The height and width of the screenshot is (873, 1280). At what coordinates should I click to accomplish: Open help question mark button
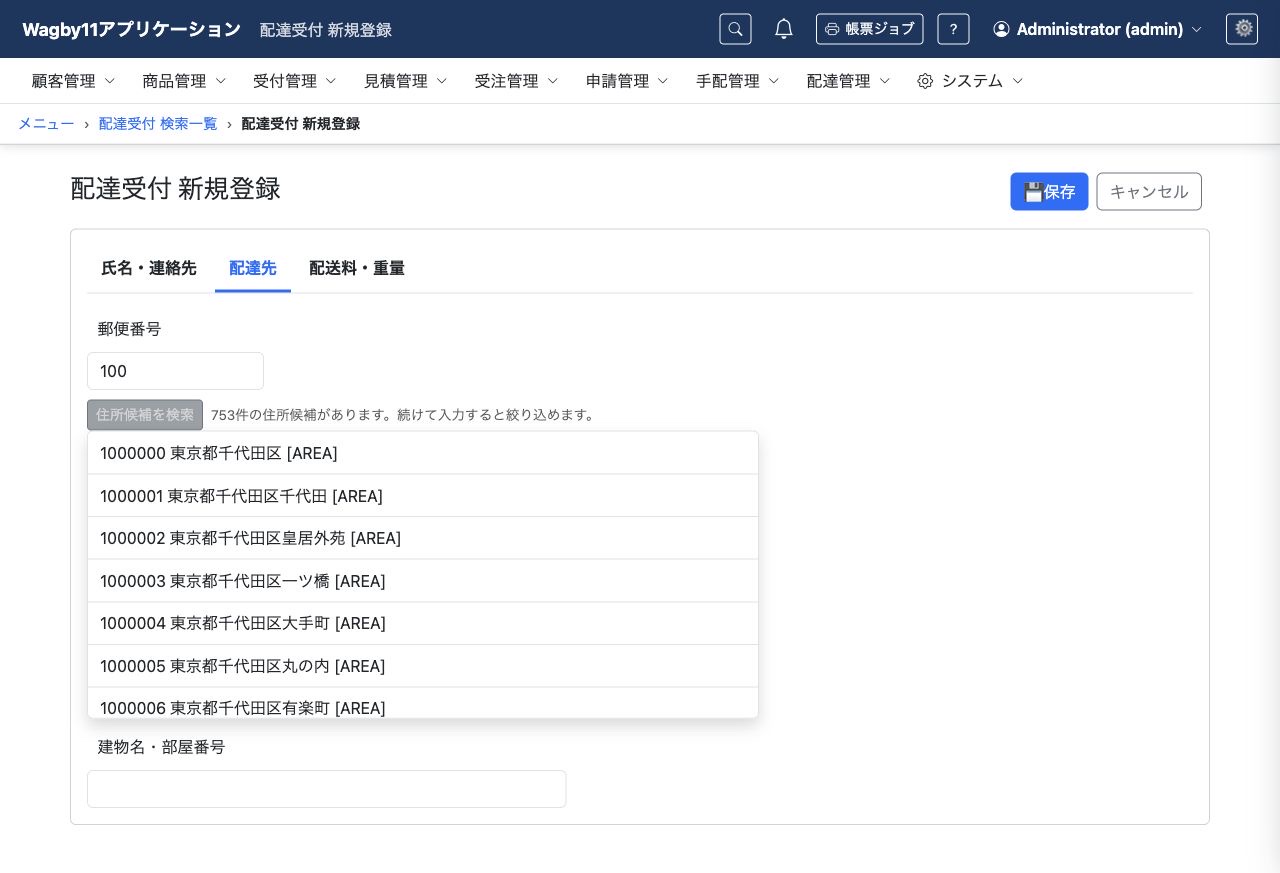coord(953,29)
